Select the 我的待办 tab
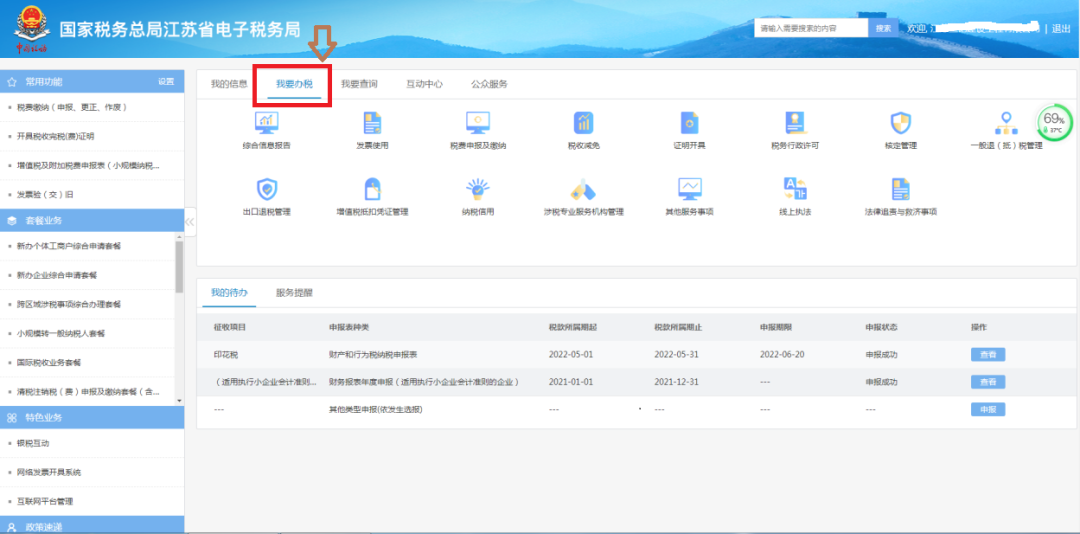The image size is (1080, 534). 229,292
